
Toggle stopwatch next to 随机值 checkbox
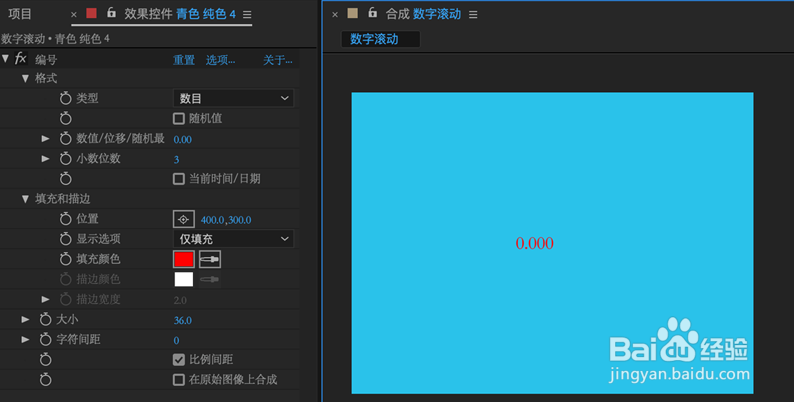[65, 118]
